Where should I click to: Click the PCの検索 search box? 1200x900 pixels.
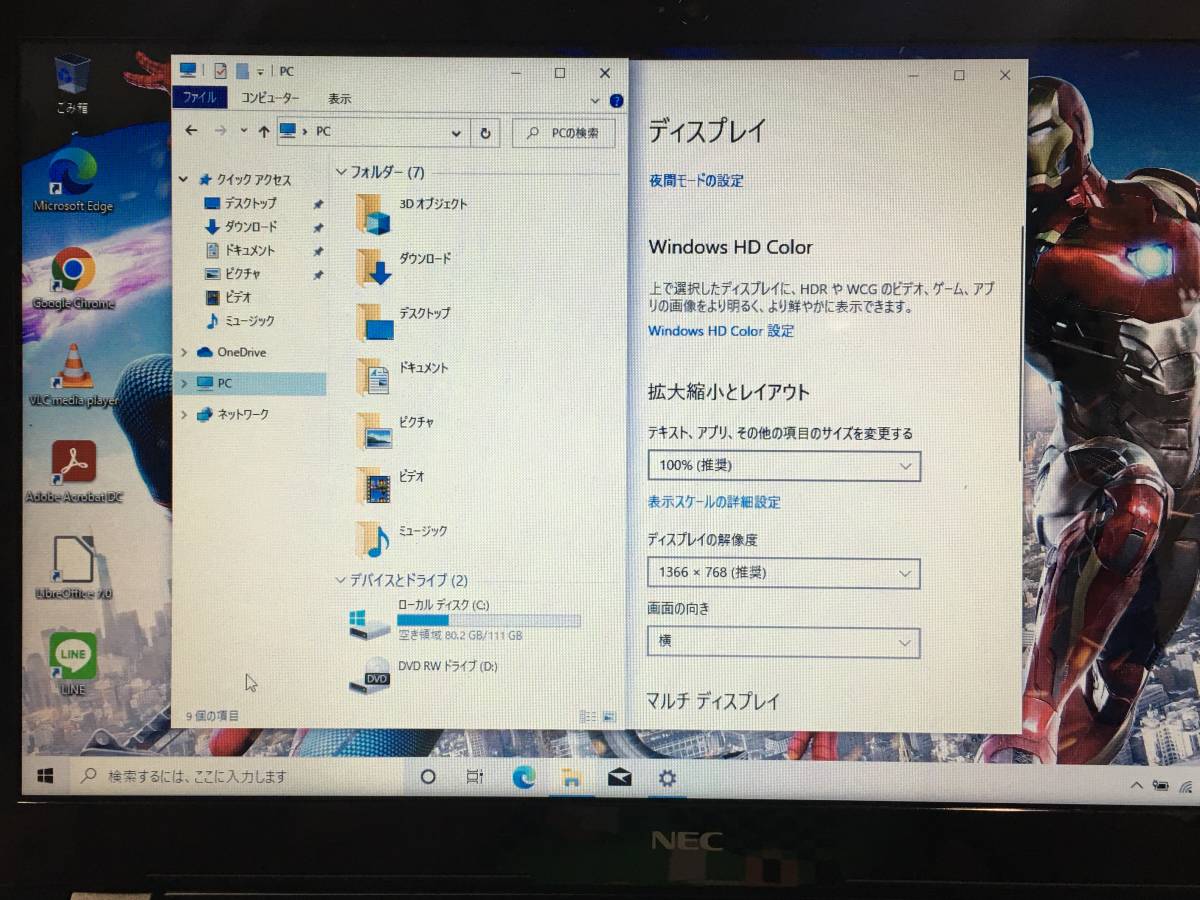(564, 132)
